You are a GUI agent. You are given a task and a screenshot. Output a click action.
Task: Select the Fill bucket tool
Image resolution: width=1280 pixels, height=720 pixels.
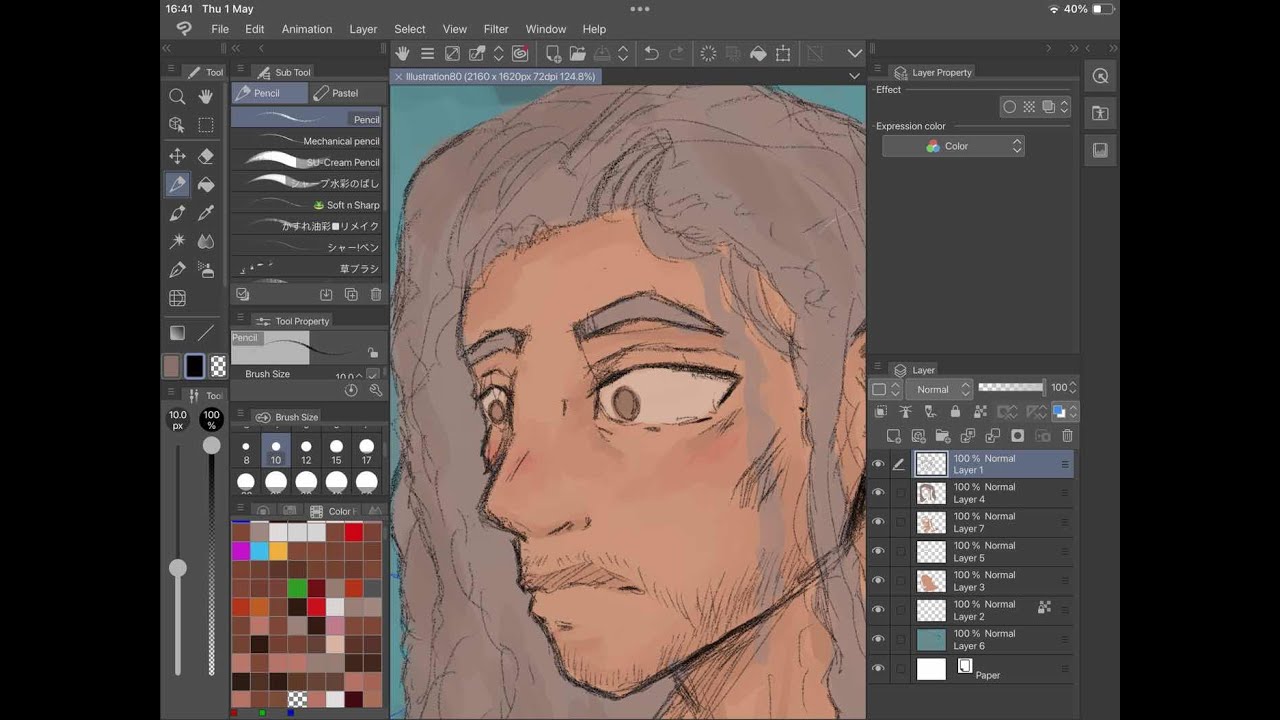tap(206, 185)
